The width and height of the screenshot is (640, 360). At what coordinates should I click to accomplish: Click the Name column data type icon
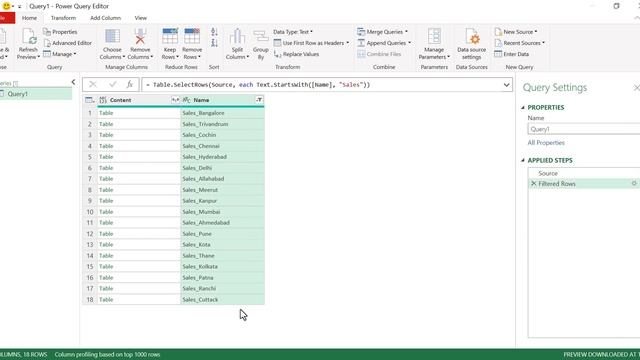(187, 100)
